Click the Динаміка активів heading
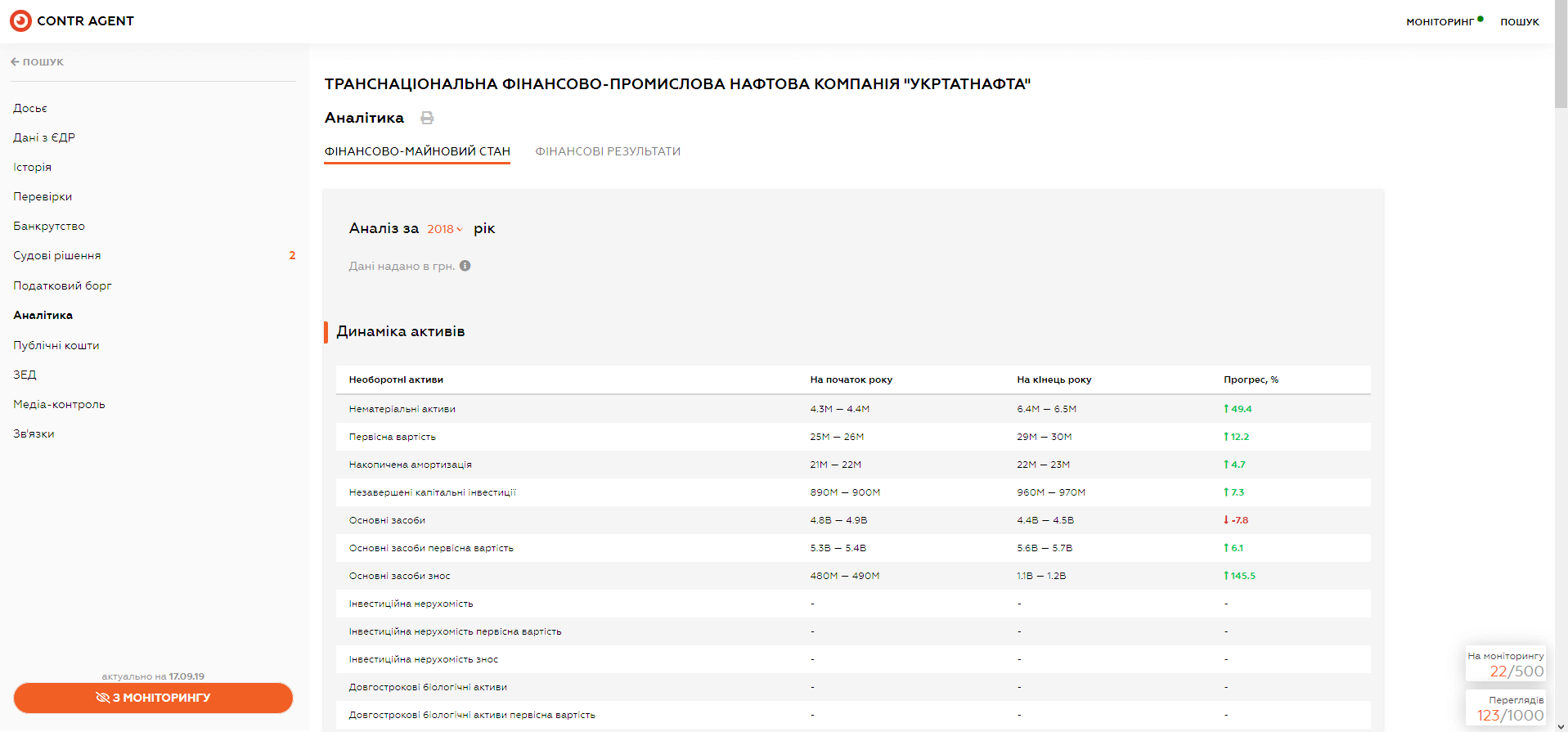Image resolution: width=1568 pixels, height=732 pixels. coord(401,331)
